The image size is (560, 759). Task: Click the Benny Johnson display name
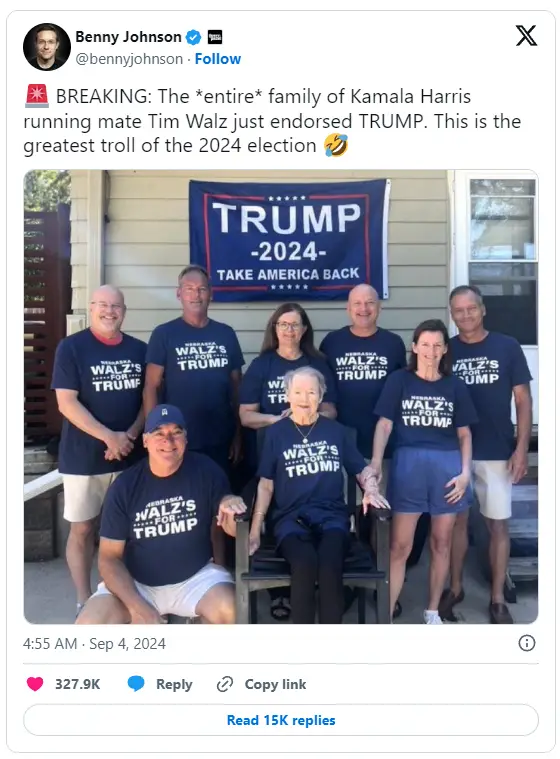pos(128,37)
